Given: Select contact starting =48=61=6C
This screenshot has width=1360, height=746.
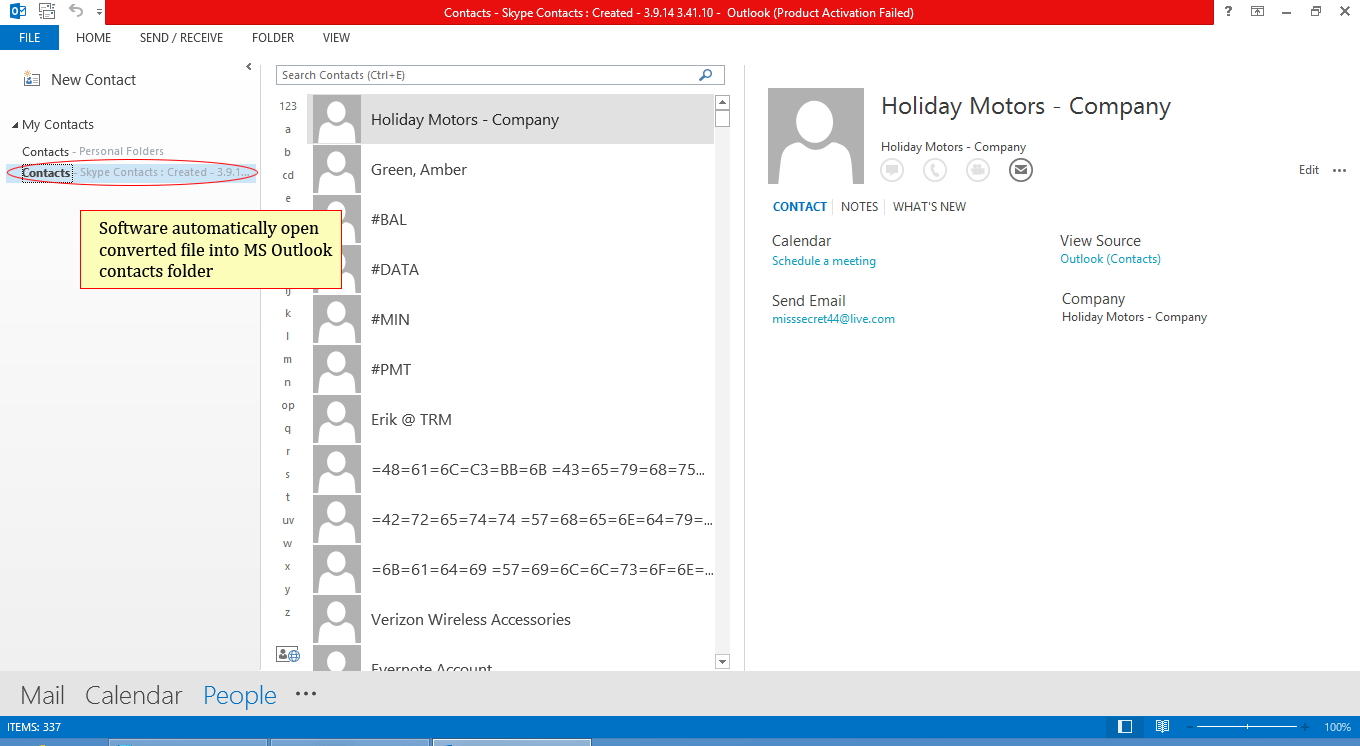Looking at the screenshot, I should (x=510, y=469).
